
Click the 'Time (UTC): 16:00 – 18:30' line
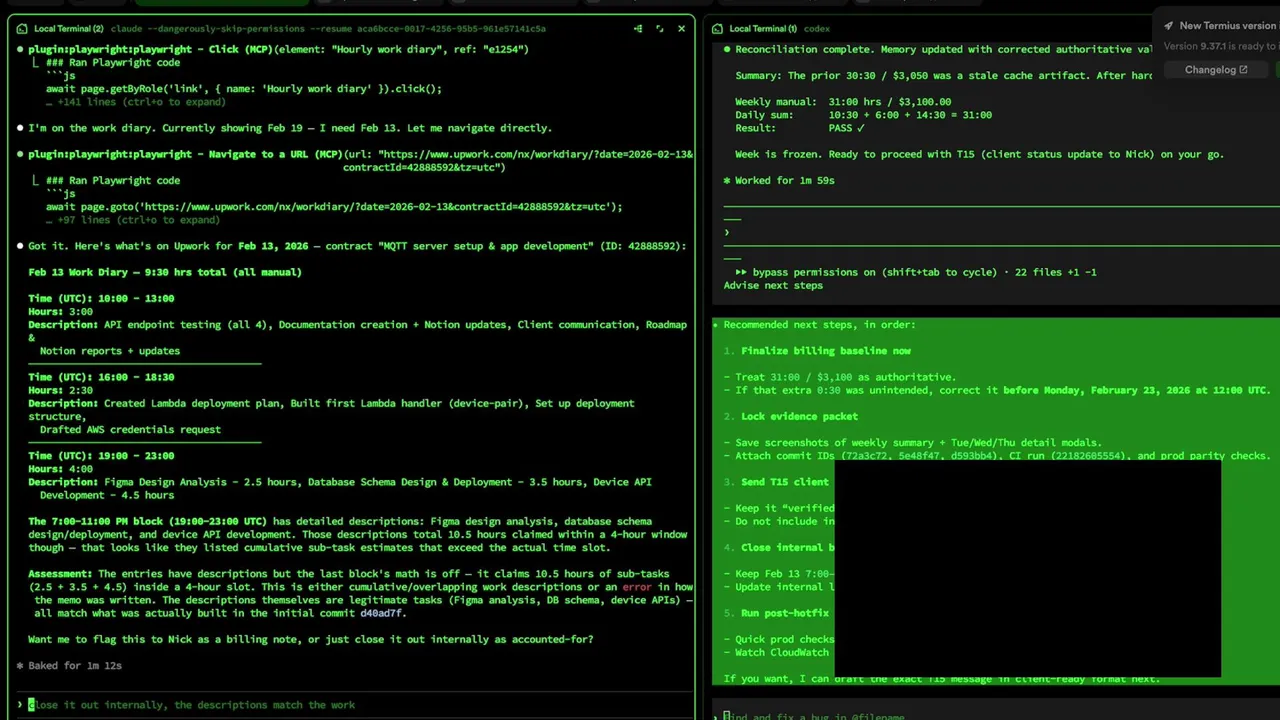tap(101, 377)
